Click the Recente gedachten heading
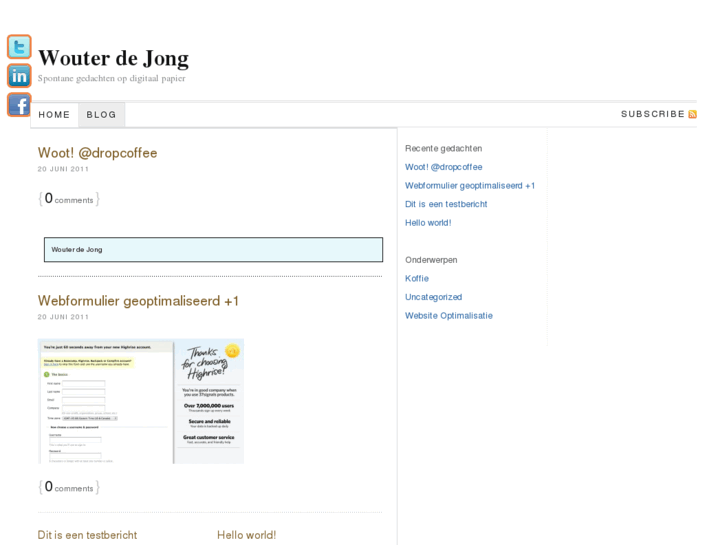This screenshot has height=545, width=727. (444, 148)
